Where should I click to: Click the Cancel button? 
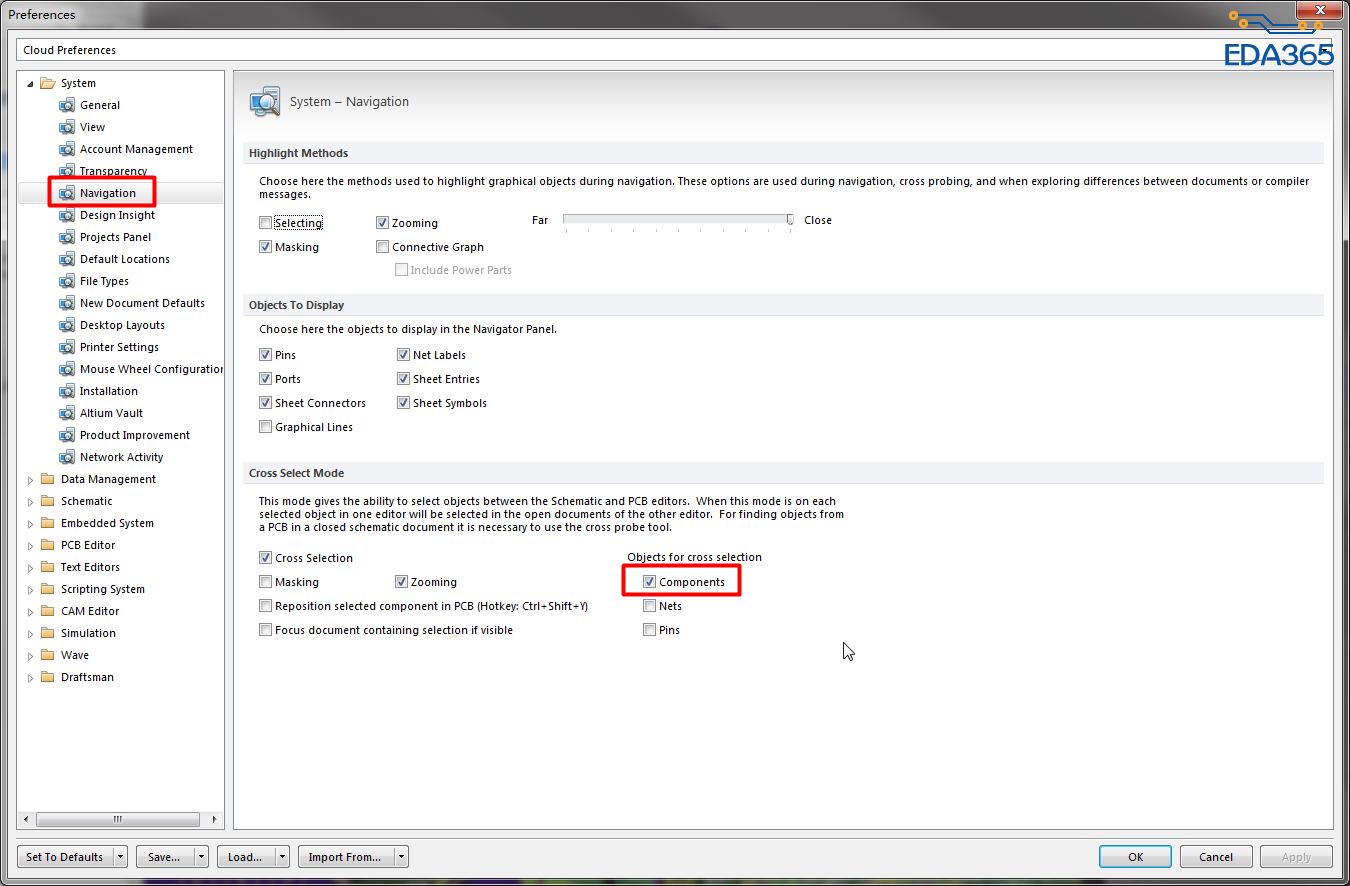(1216, 857)
